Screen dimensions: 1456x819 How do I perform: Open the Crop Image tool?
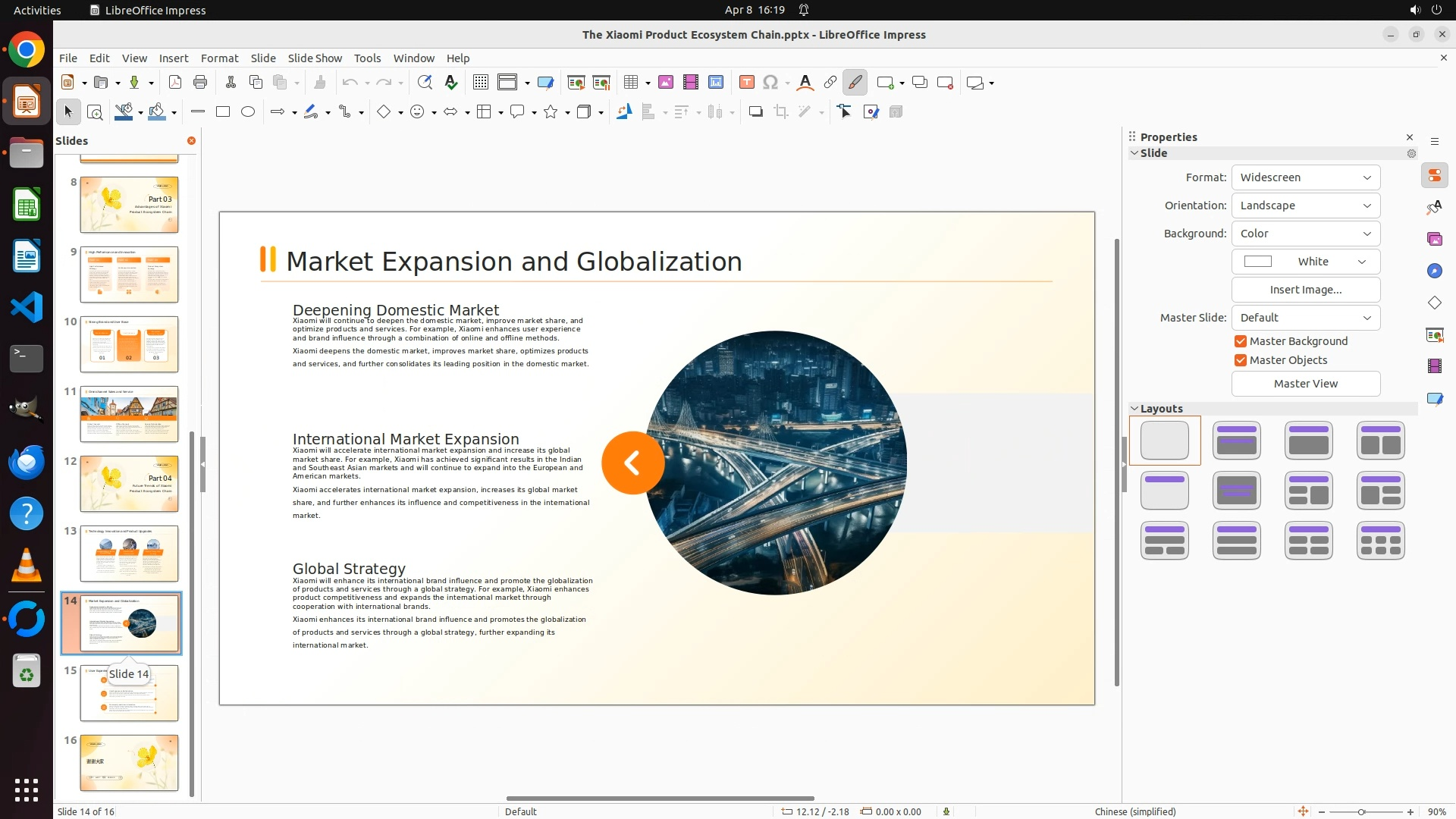click(781, 112)
